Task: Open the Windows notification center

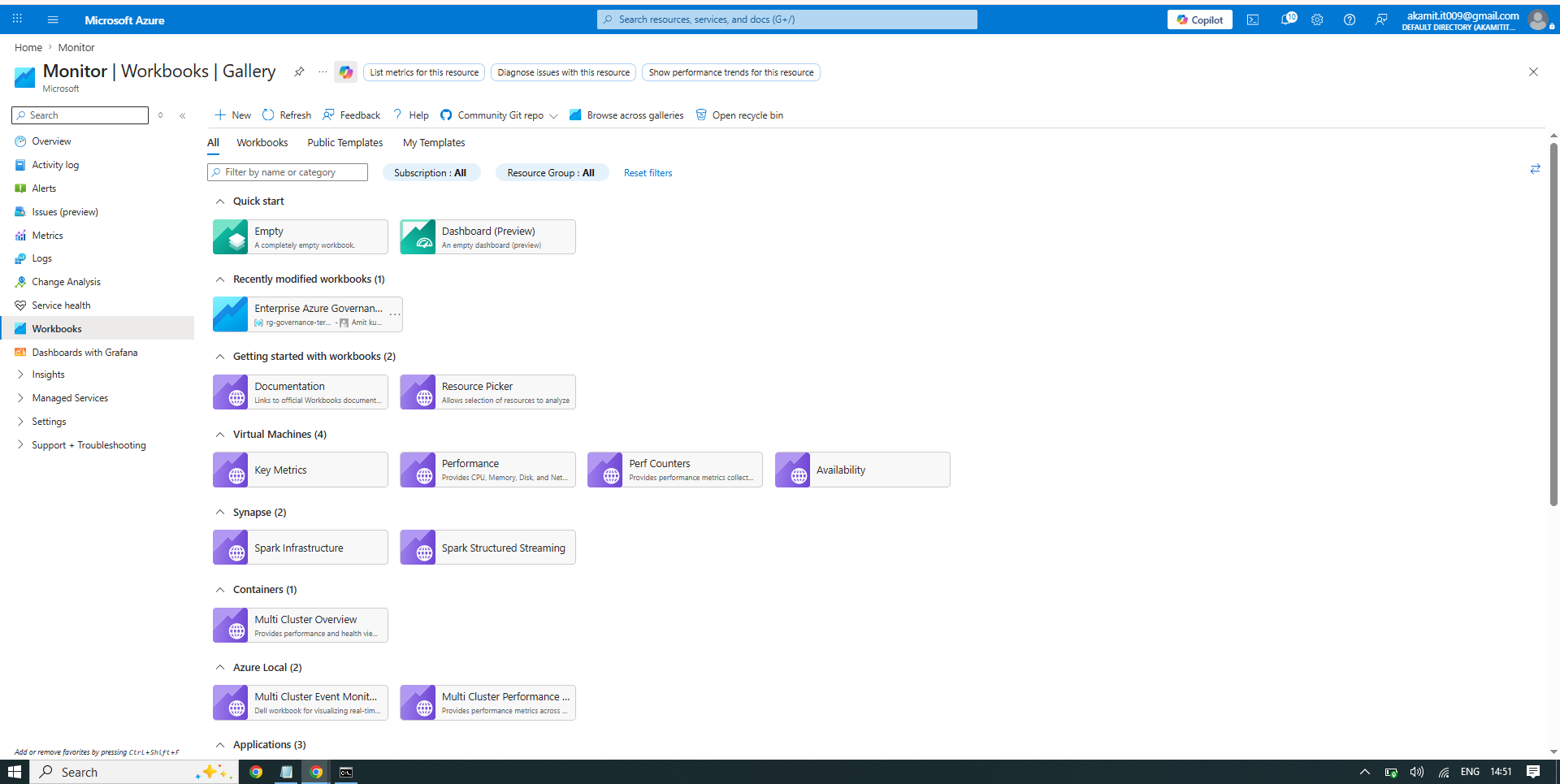Action: (x=1533, y=772)
